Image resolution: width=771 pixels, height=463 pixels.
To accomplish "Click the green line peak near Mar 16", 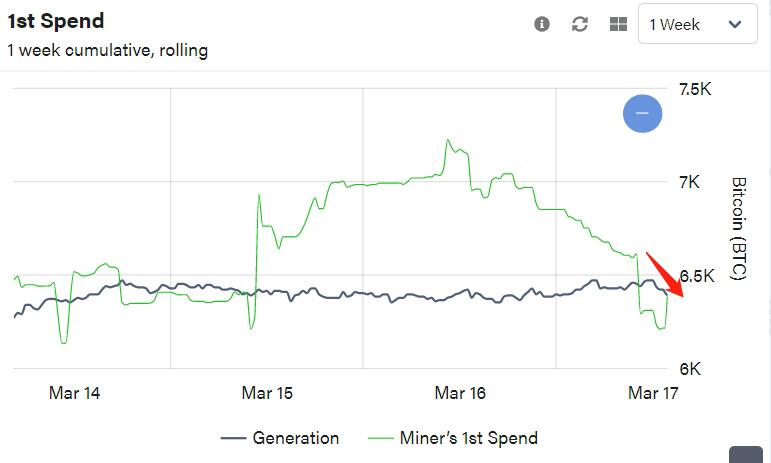I will point(448,141).
